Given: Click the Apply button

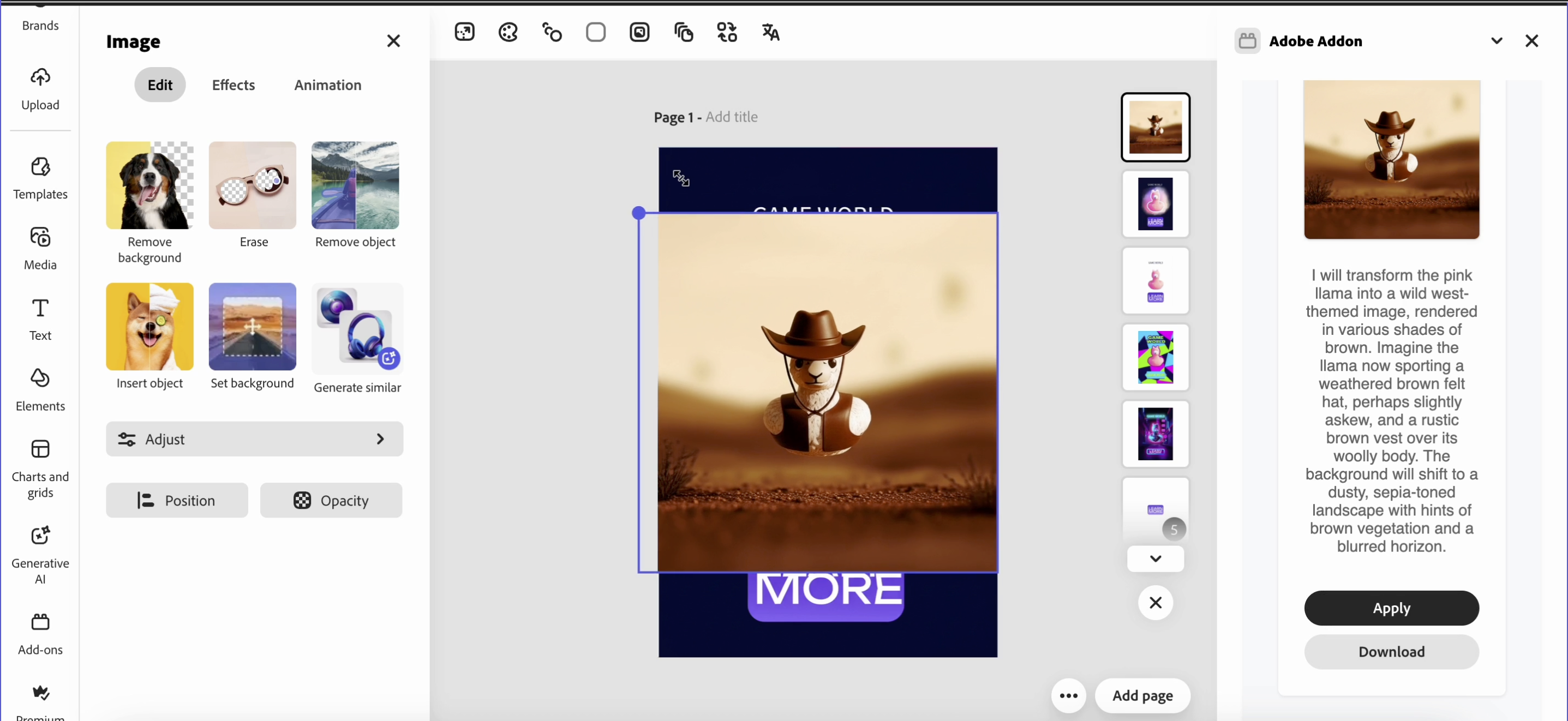Looking at the screenshot, I should point(1391,608).
